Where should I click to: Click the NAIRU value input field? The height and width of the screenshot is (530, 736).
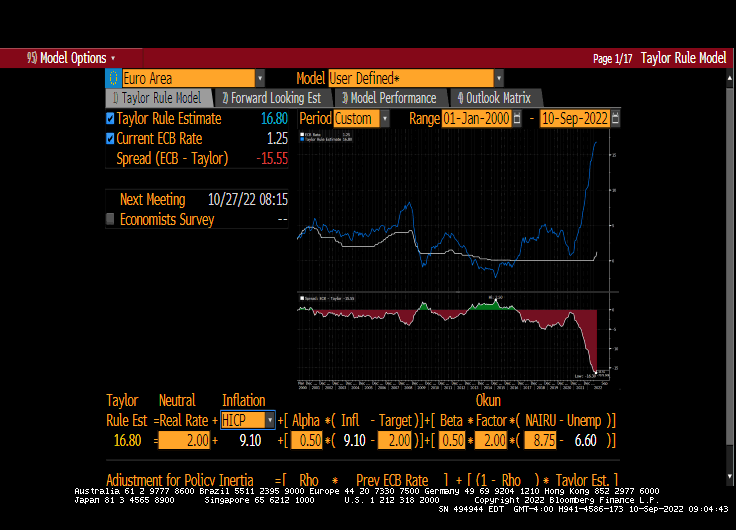point(540,441)
